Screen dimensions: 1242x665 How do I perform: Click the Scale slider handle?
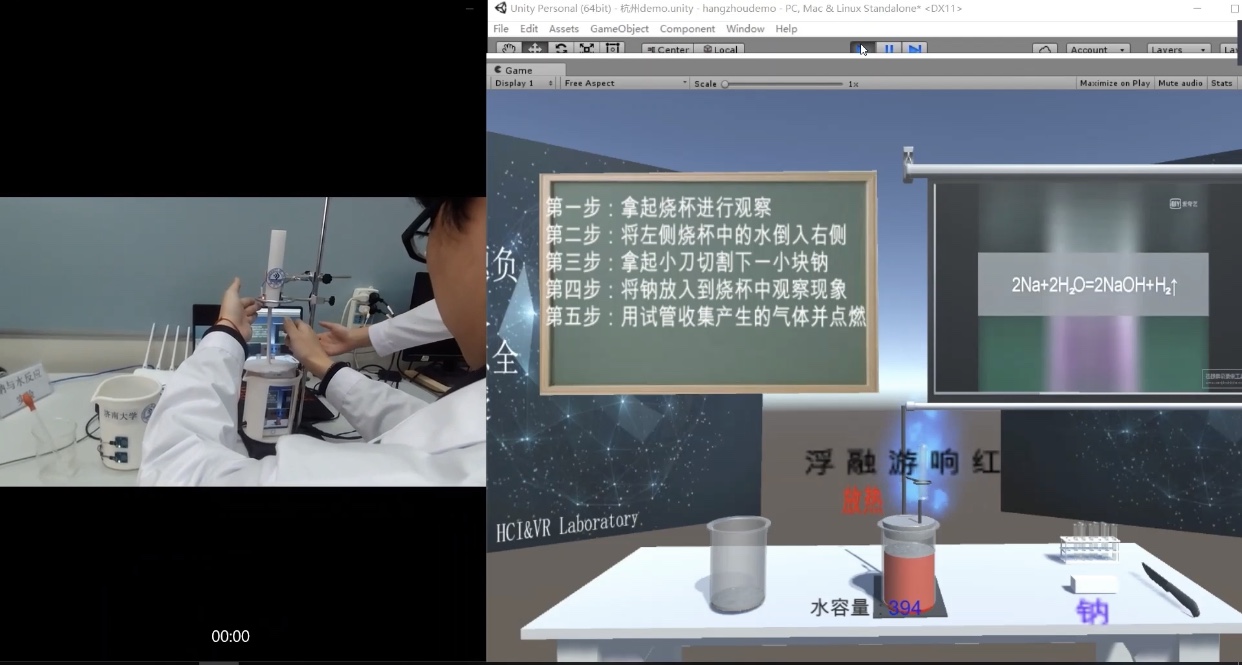point(725,84)
